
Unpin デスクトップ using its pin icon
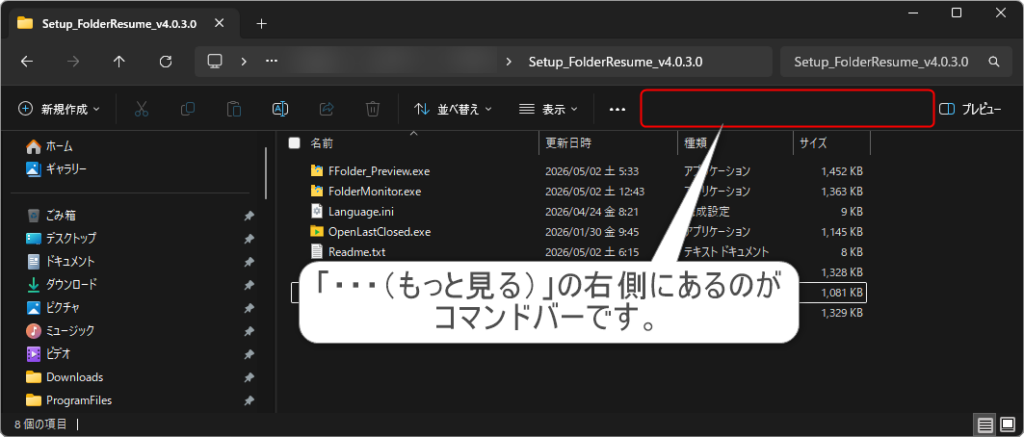pyautogui.click(x=249, y=238)
